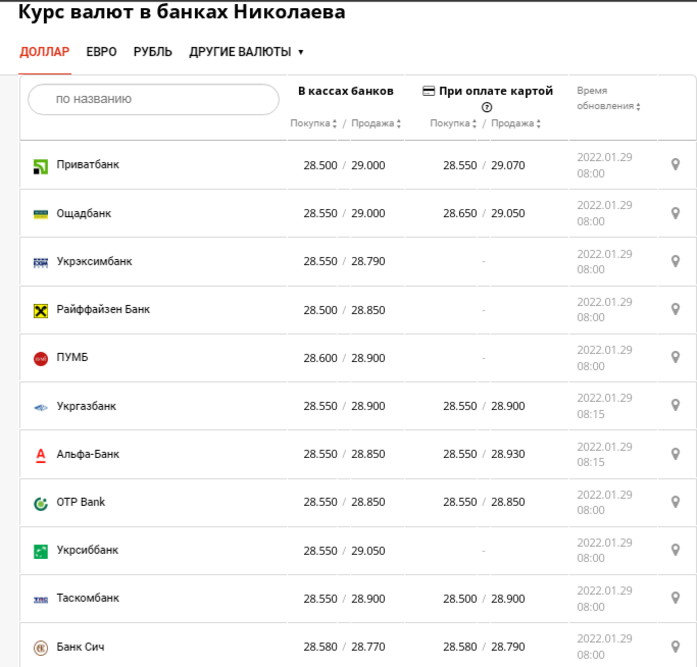Screen dimensions: 697x667
Task: Click the Райффайзен Банк logo icon
Action: (x=41, y=311)
